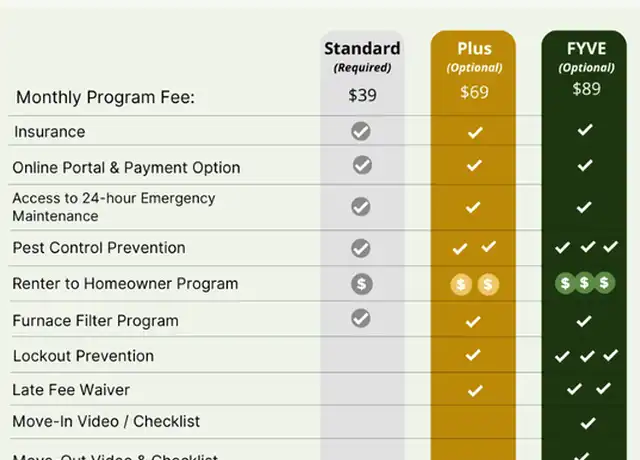Click the Plus Lockout Prevention checkmark
The image size is (640, 460).
tap(473, 355)
